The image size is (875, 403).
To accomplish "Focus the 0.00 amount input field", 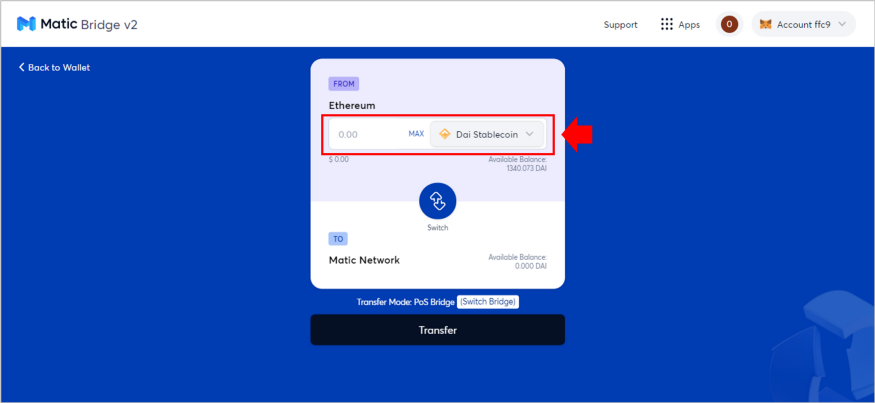I will click(368, 135).
